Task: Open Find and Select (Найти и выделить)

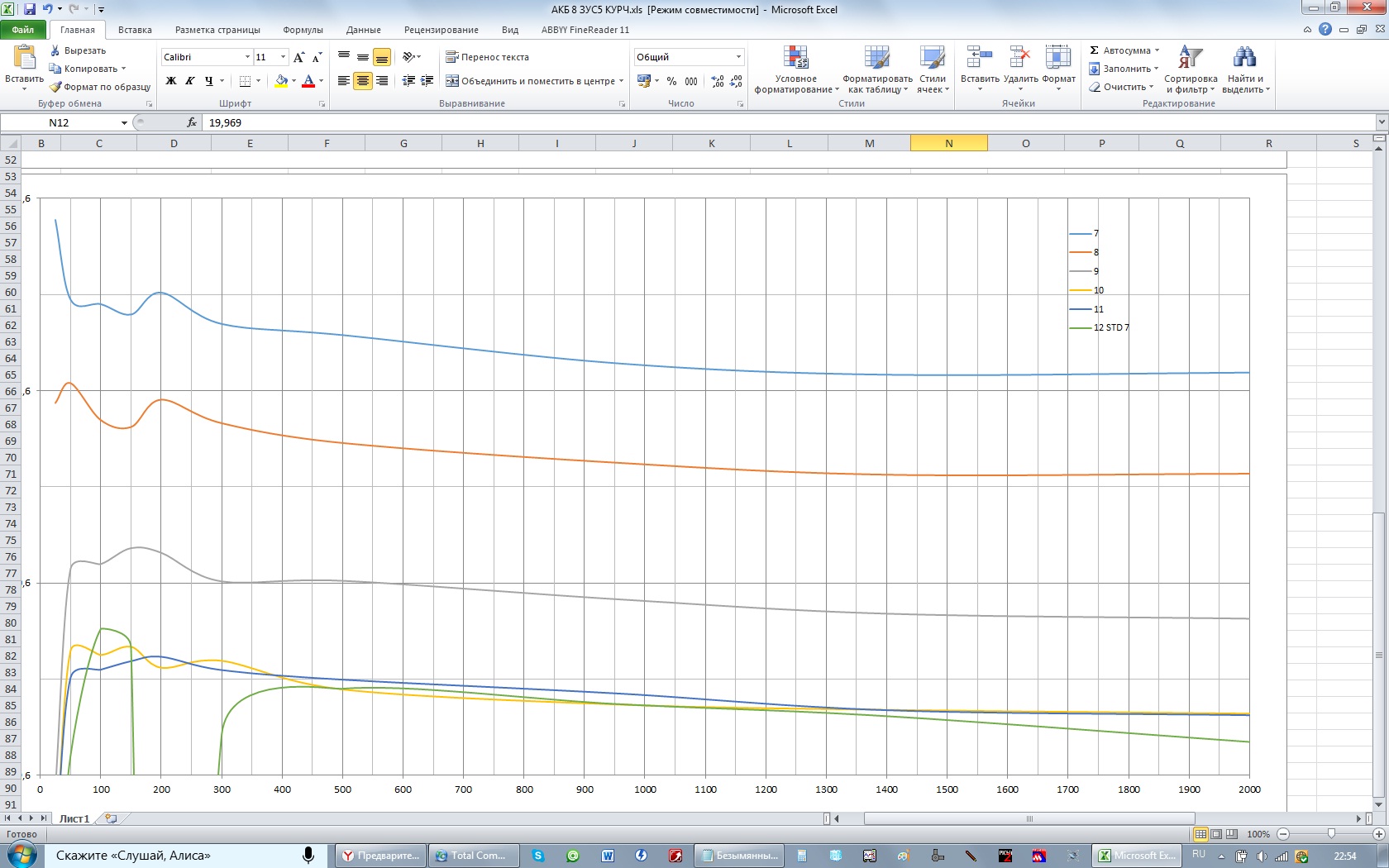Action: tap(1245, 70)
